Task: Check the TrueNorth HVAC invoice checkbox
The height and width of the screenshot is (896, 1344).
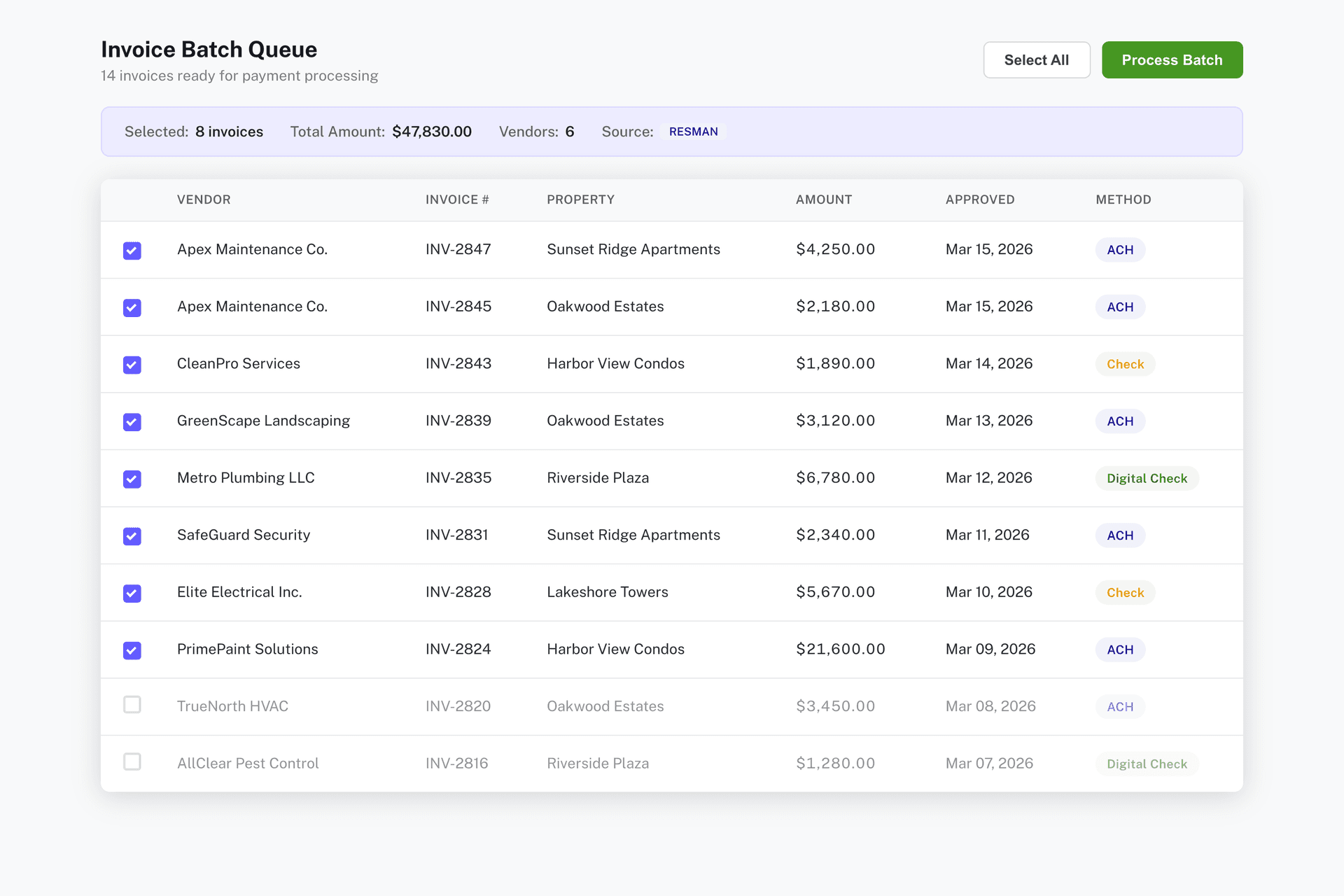Action: pos(132,704)
